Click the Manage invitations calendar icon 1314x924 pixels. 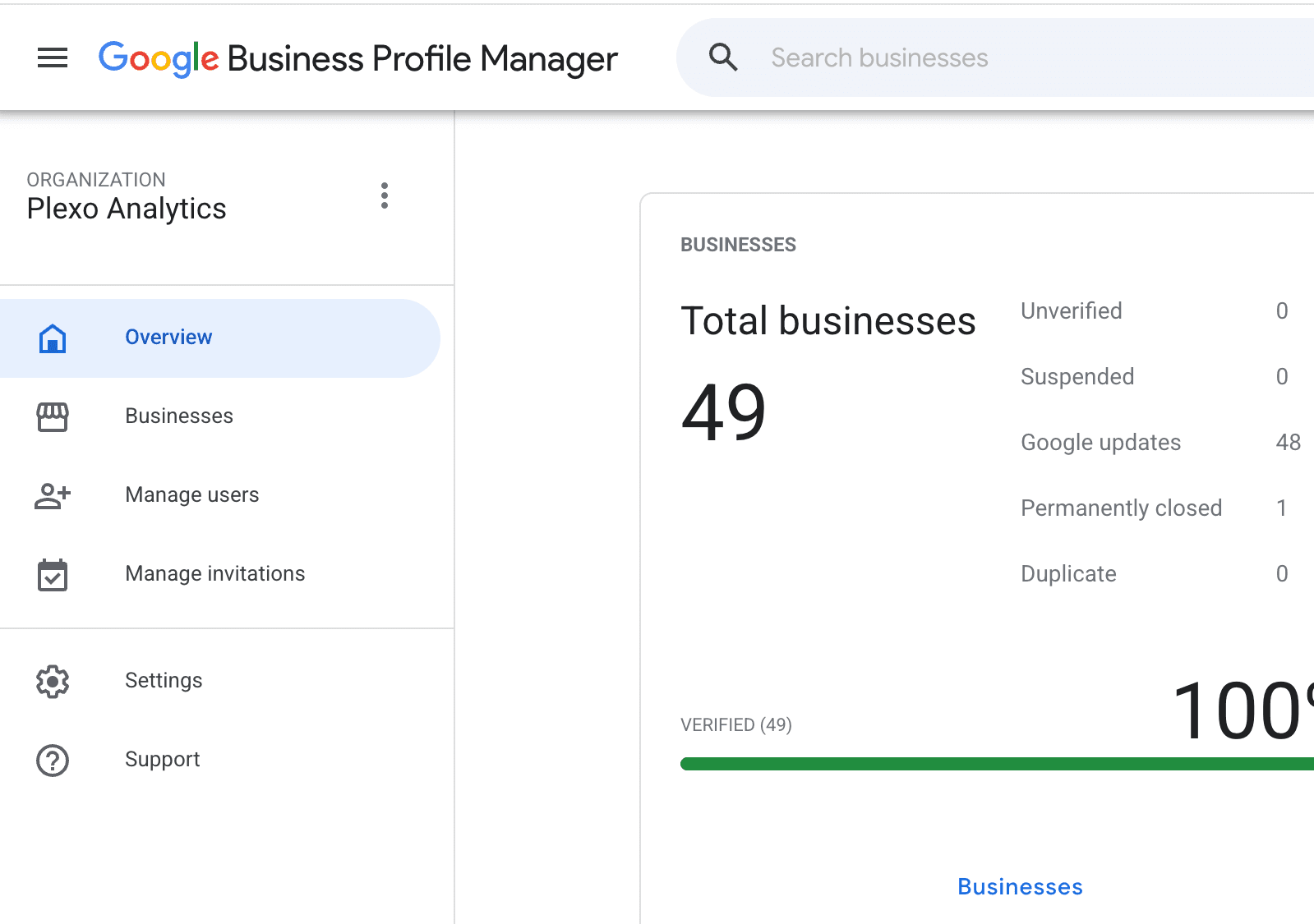[x=53, y=574]
